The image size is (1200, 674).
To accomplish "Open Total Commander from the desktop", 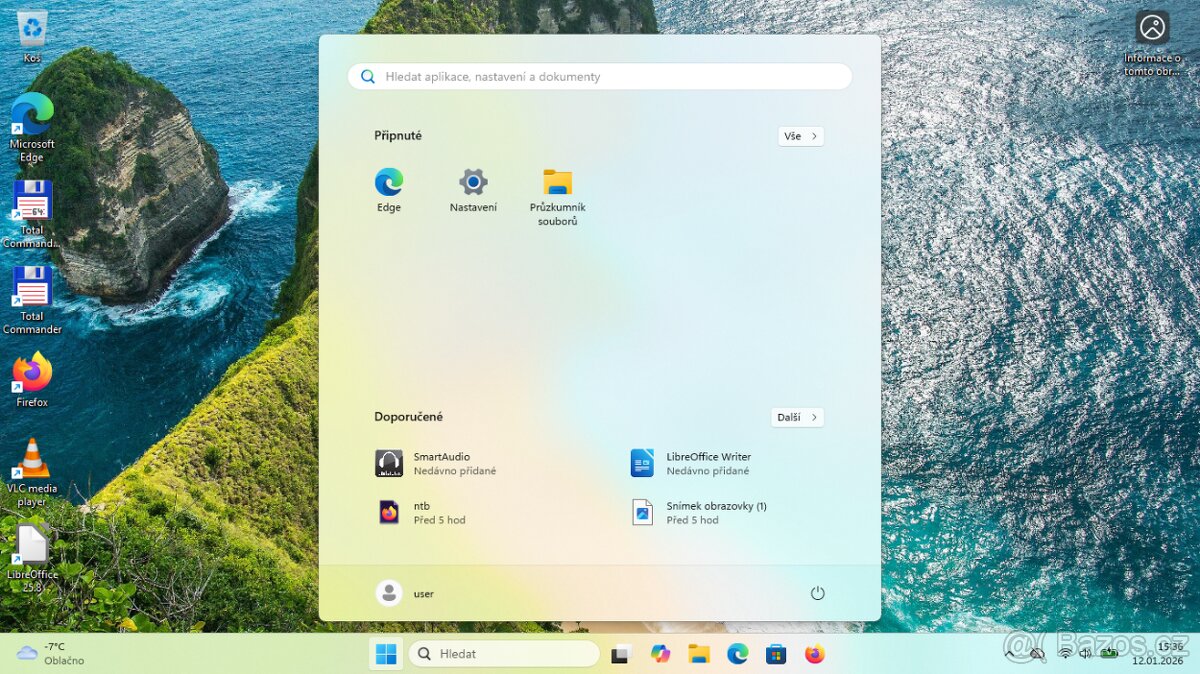I will pos(31,295).
